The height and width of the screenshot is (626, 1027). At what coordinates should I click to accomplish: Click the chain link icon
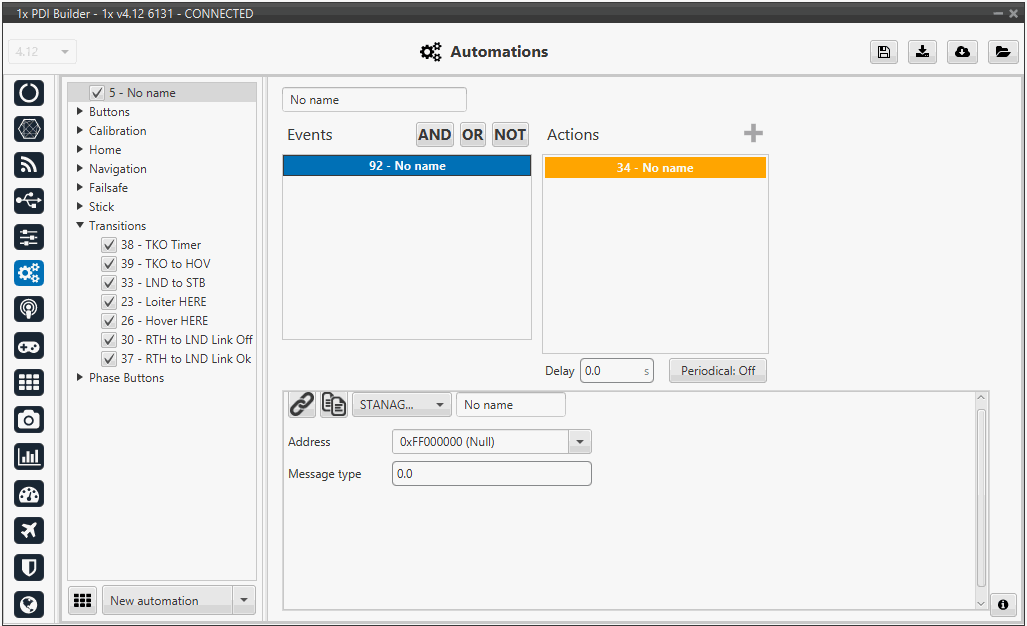[301, 404]
